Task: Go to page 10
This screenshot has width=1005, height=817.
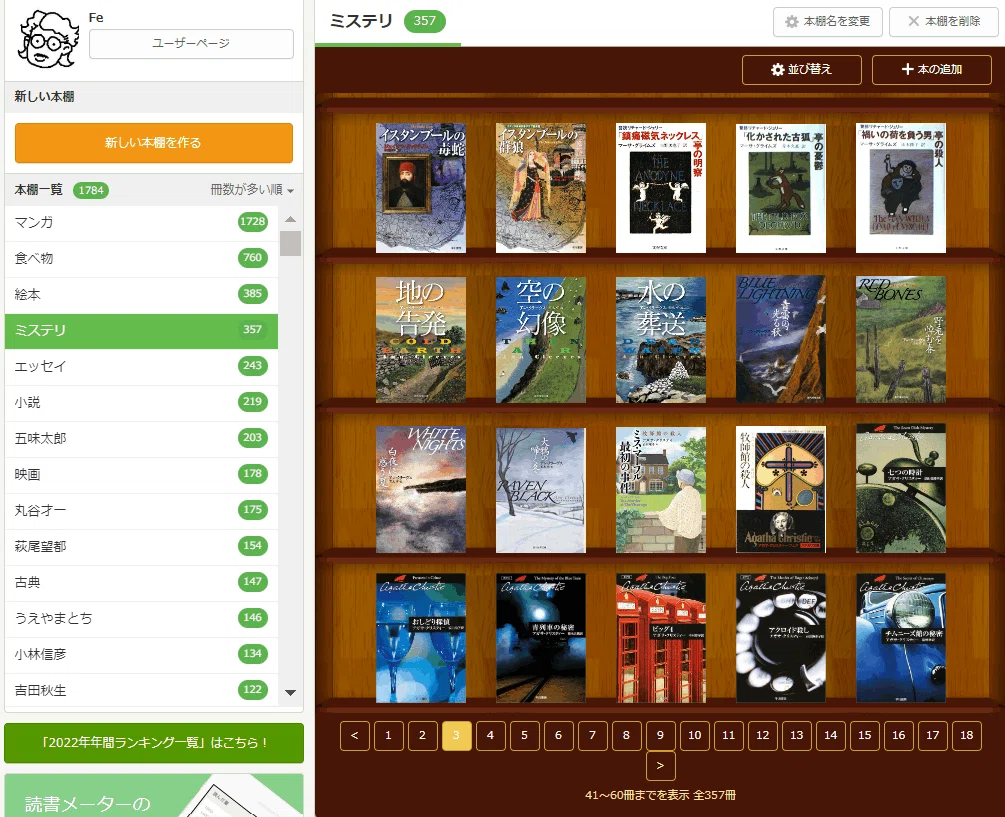Action: [x=695, y=736]
